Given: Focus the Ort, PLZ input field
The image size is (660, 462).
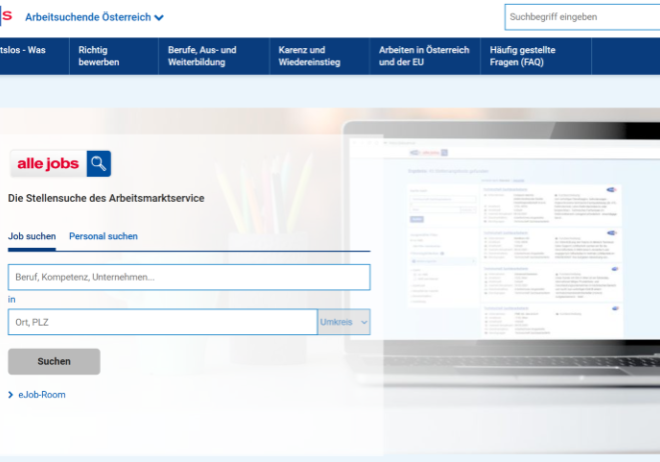Looking at the screenshot, I should (162, 322).
